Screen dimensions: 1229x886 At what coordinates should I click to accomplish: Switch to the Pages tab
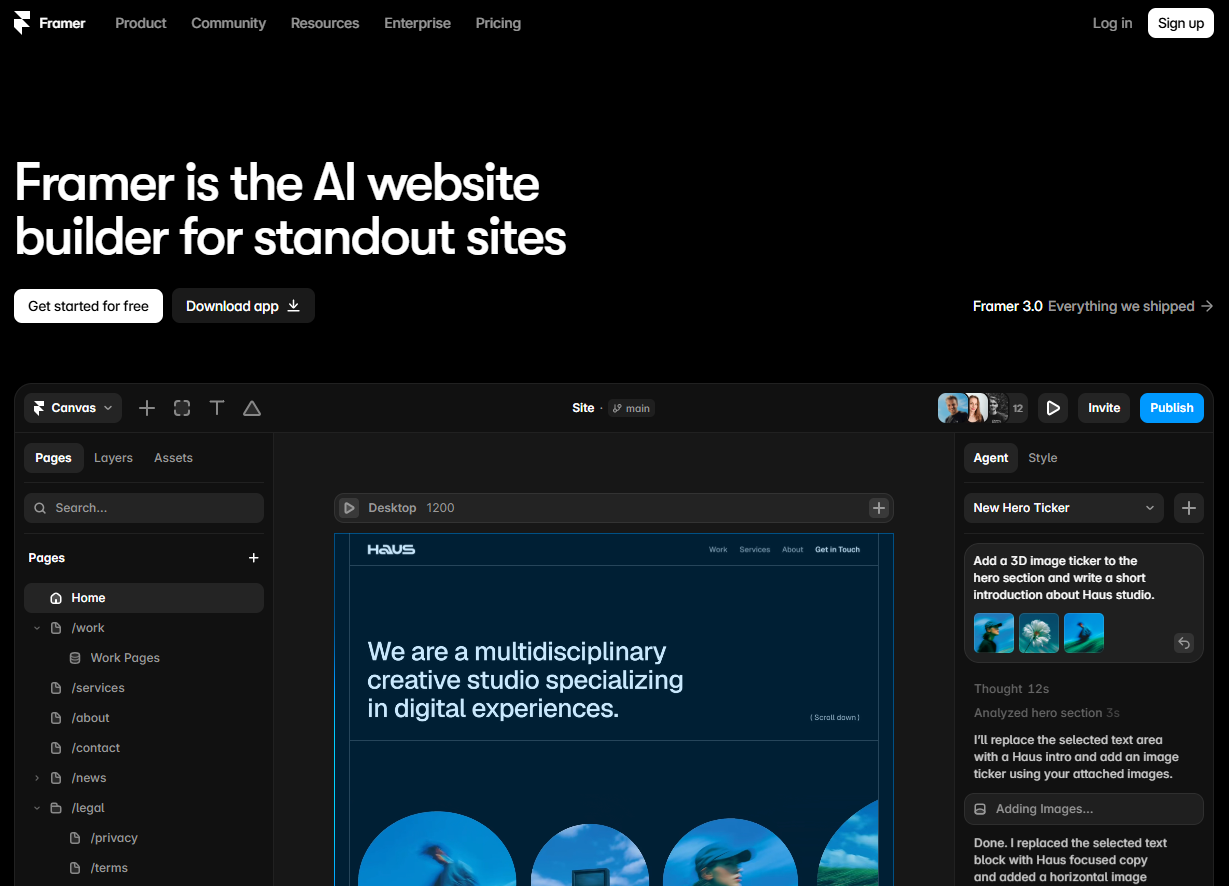(53, 458)
